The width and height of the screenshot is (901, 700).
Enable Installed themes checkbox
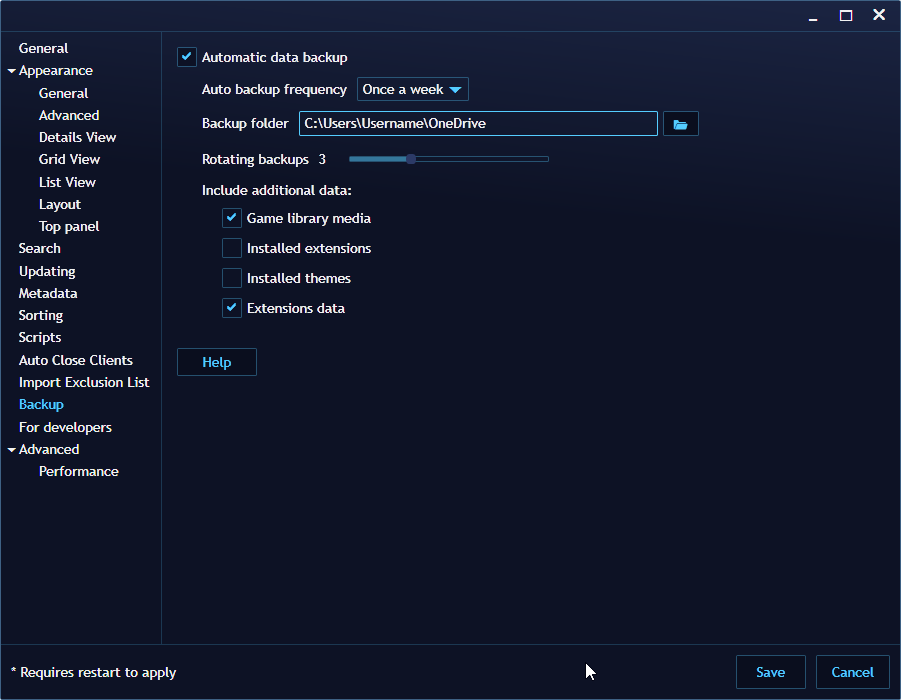[x=232, y=278]
